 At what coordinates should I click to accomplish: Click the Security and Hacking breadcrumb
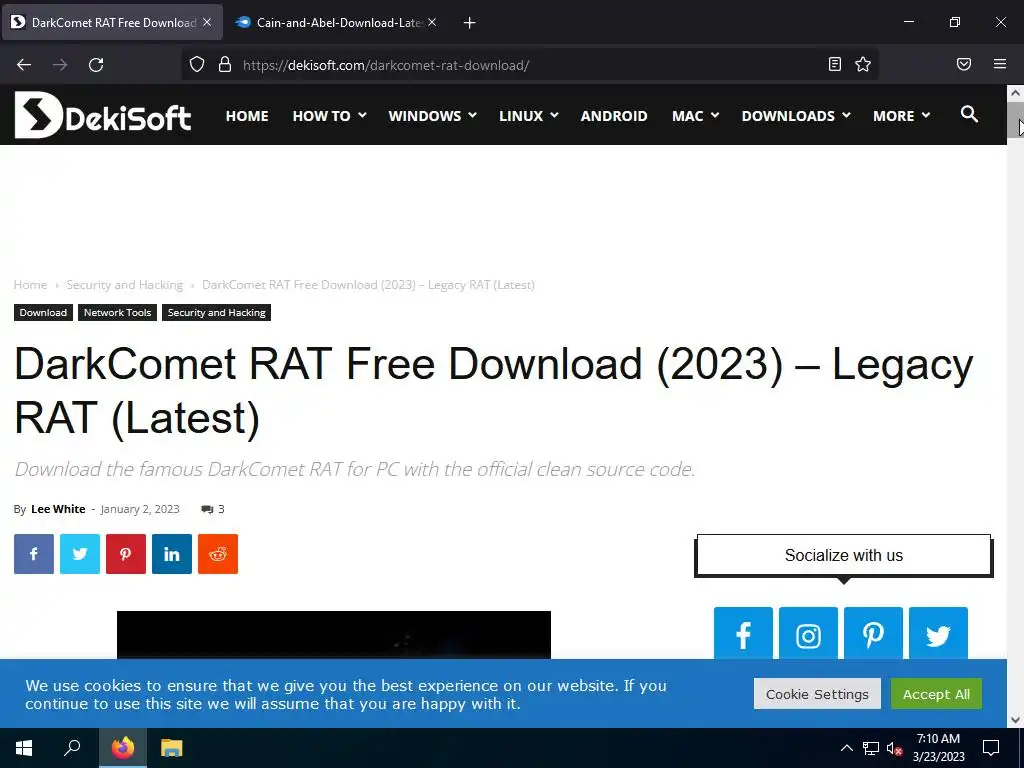[125, 285]
